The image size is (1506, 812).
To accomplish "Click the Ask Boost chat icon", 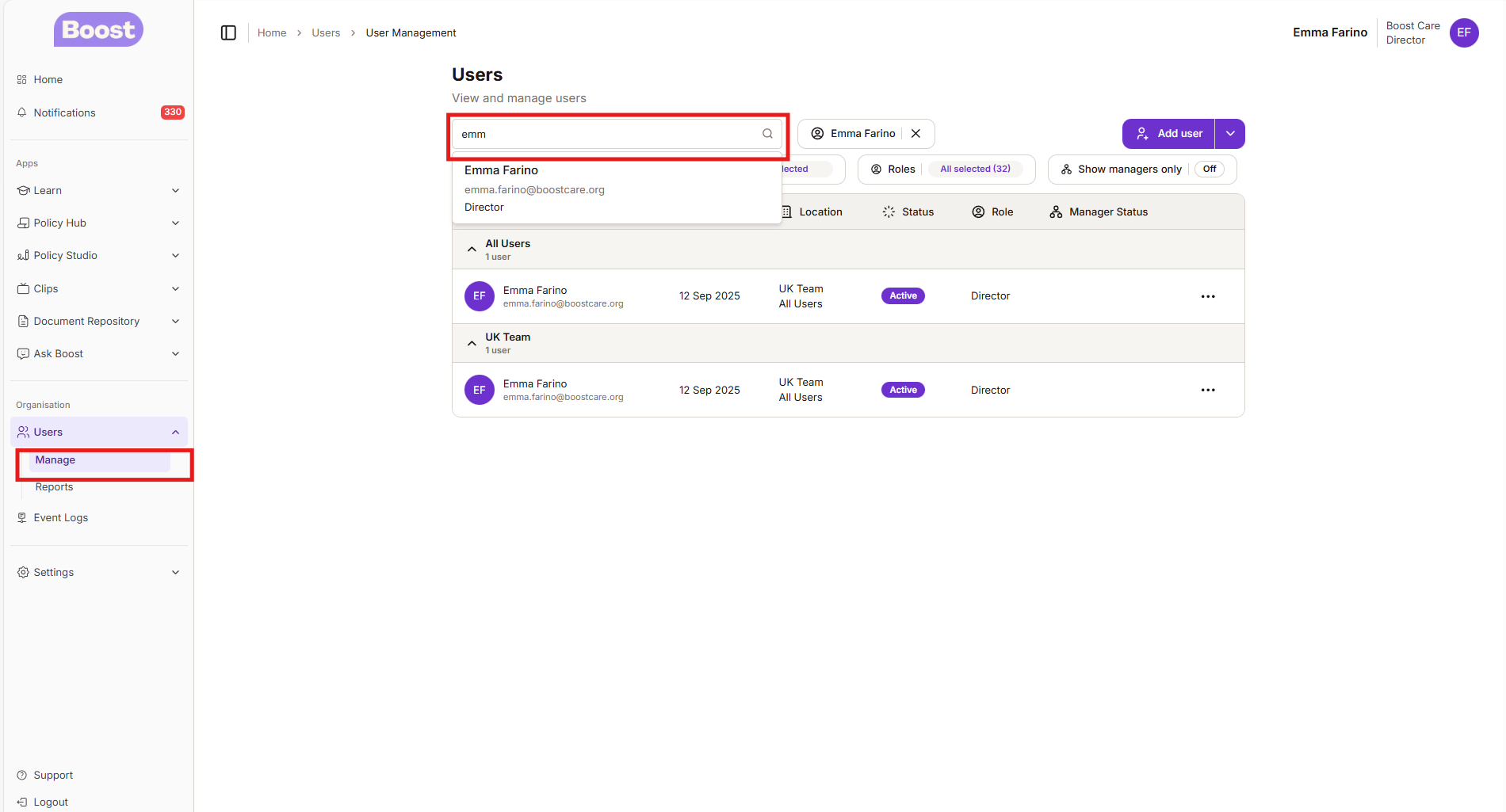I will [x=23, y=353].
